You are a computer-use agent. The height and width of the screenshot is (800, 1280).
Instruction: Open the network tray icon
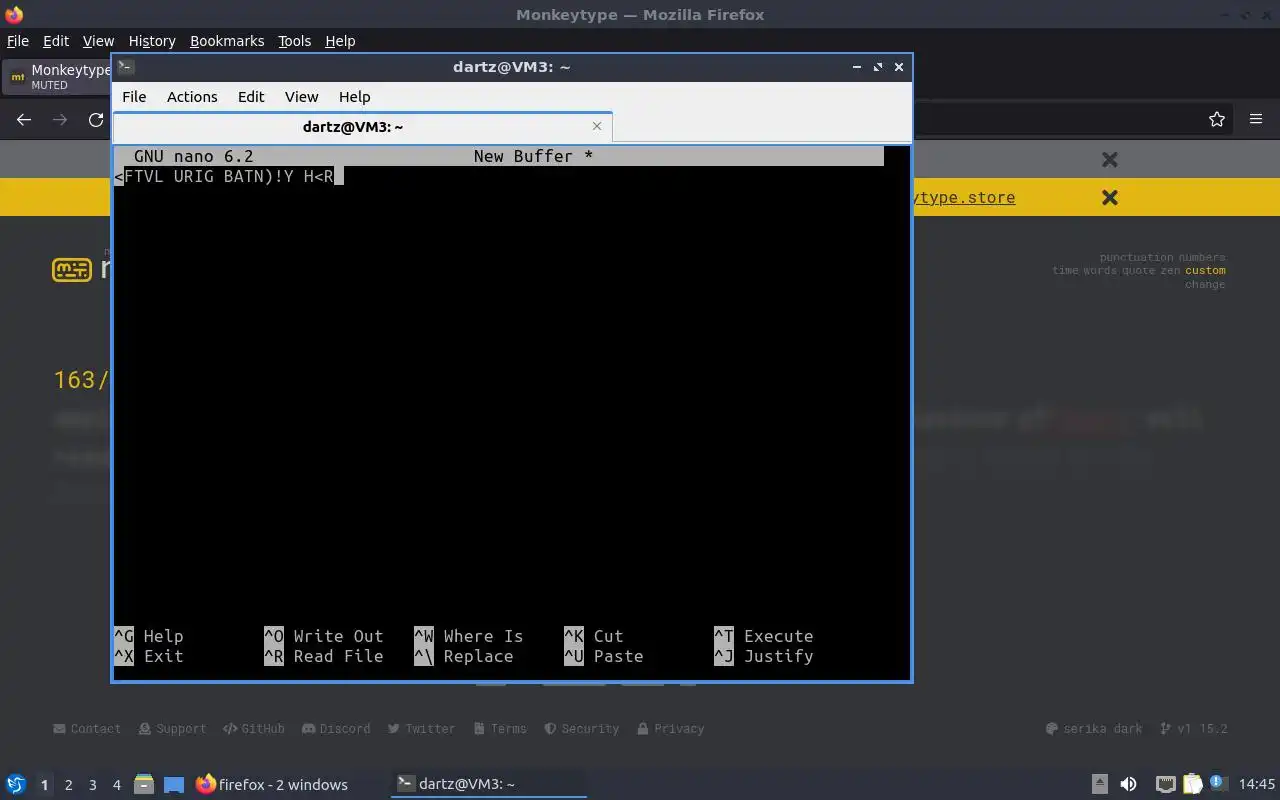coord(1165,784)
